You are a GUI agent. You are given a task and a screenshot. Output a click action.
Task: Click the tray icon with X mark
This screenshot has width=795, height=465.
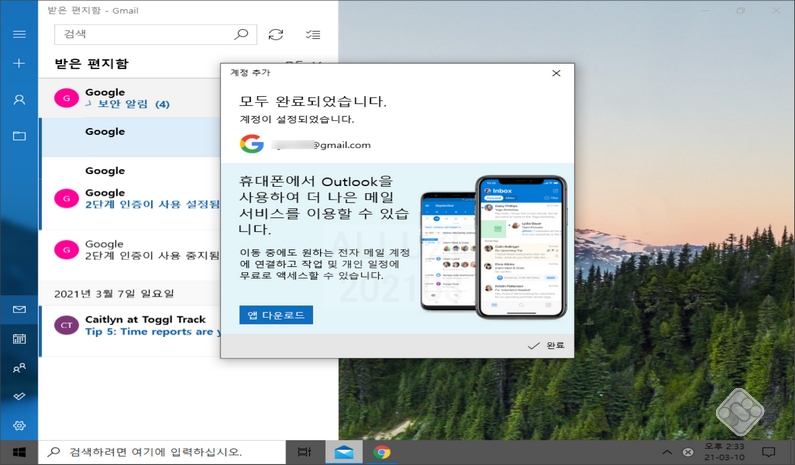click(688, 452)
